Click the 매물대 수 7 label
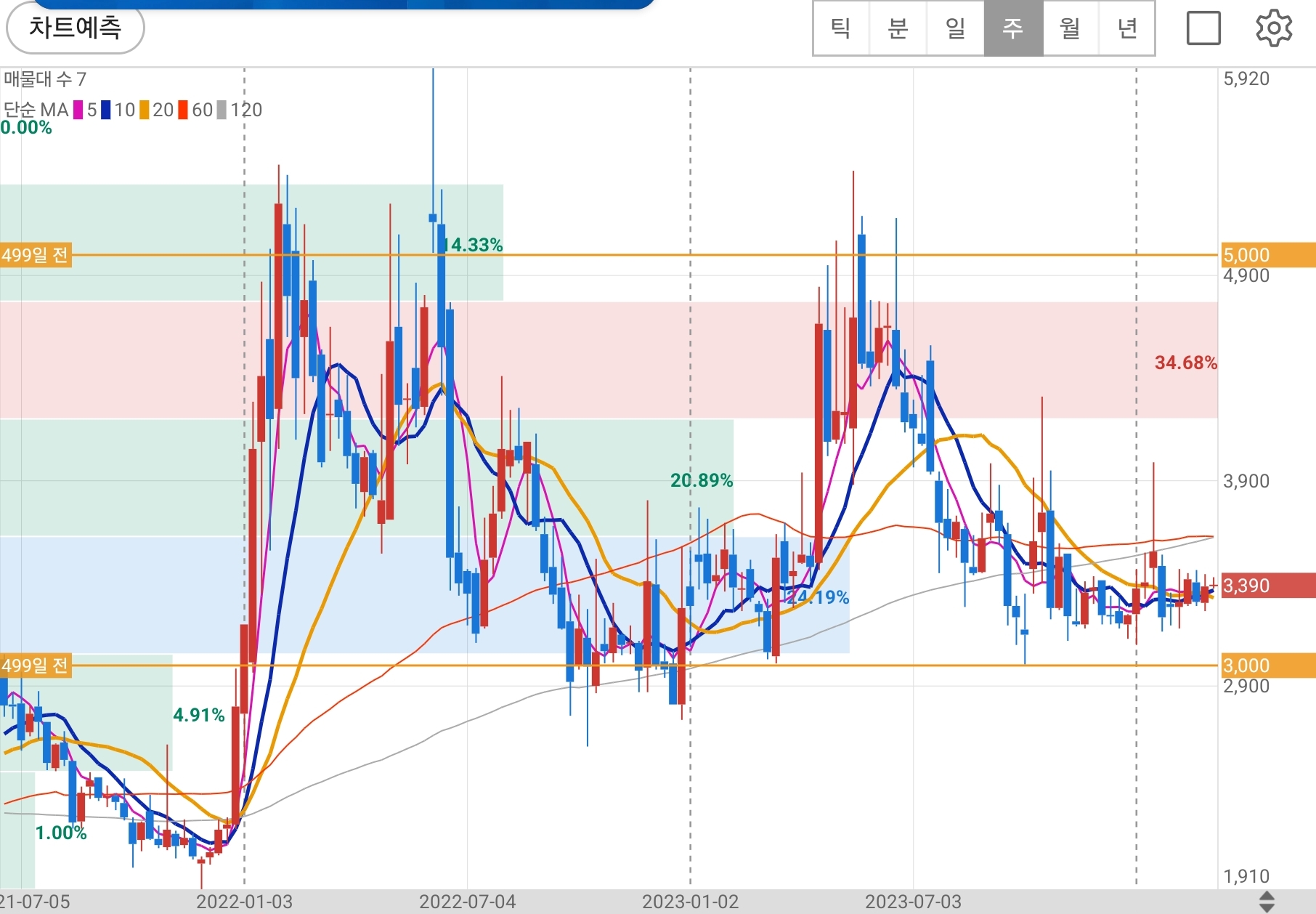 (45, 78)
